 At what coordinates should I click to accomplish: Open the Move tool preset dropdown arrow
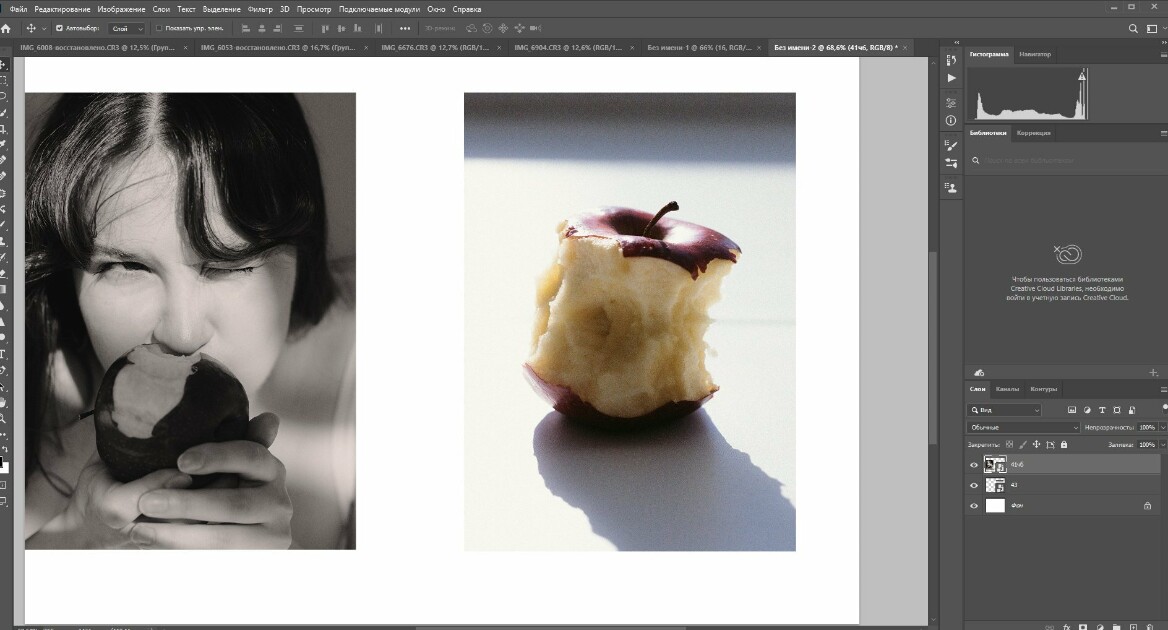pyautogui.click(x=44, y=28)
